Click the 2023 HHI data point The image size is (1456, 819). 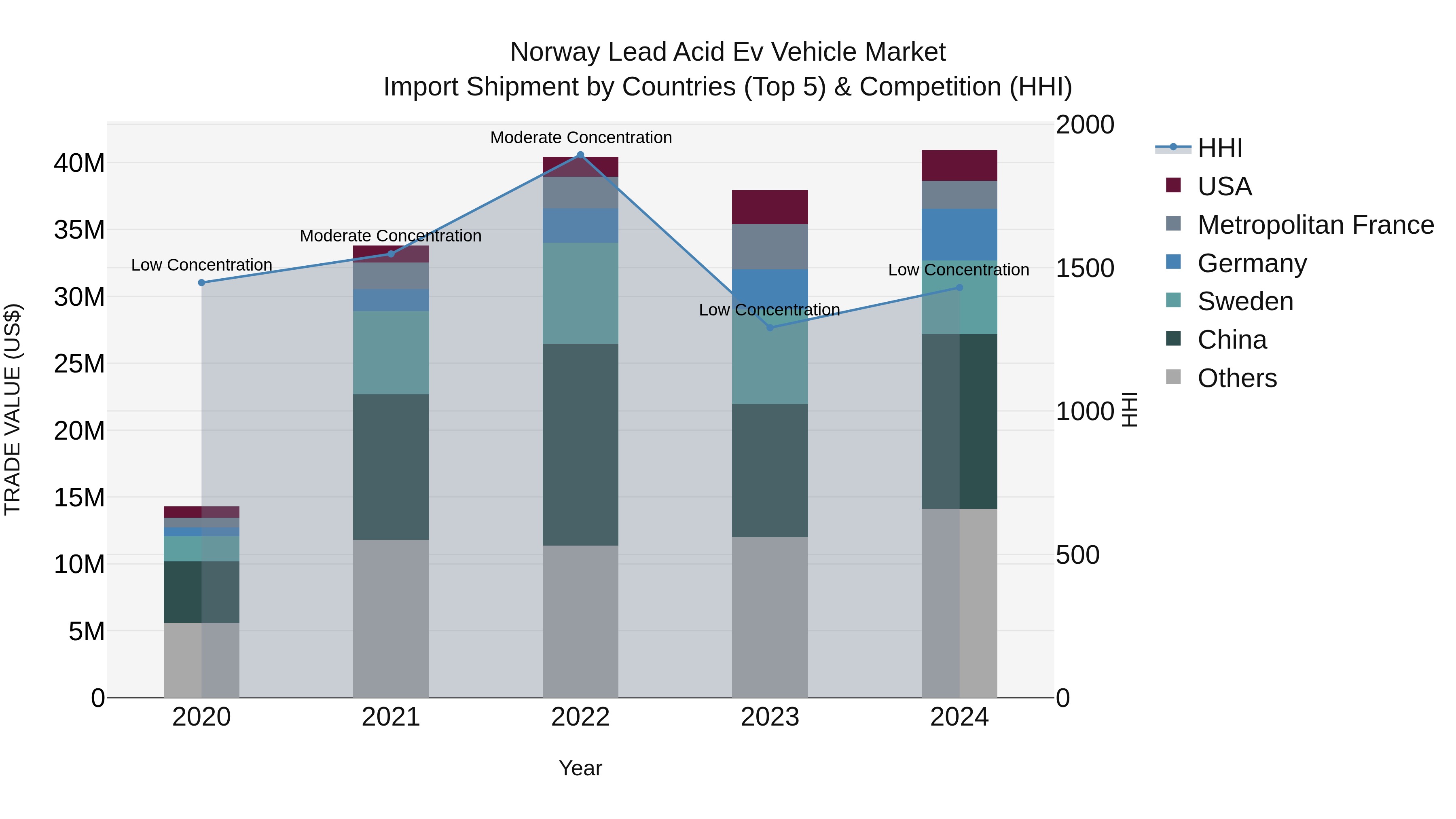click(x=770, y=327)
